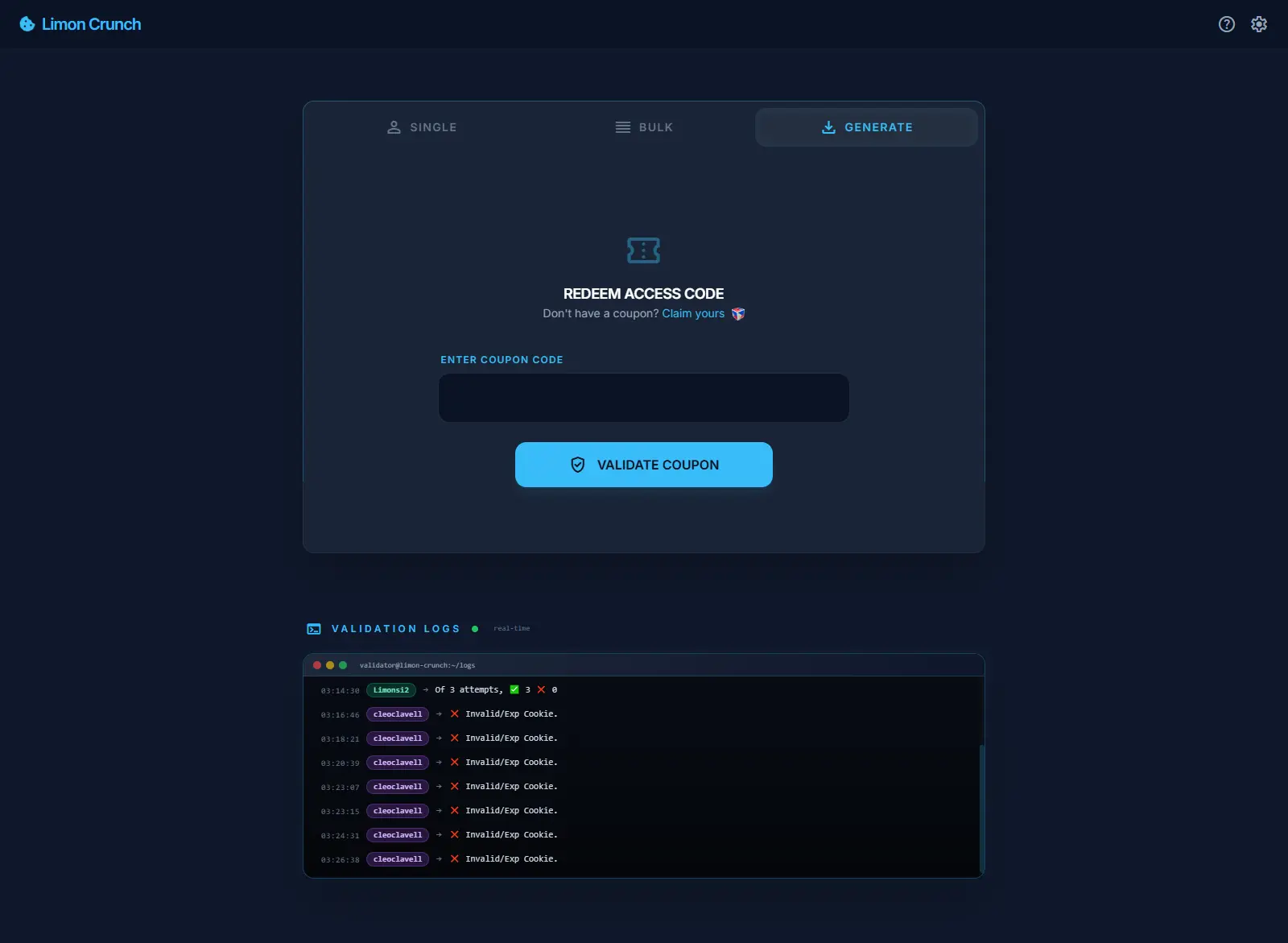1288x943 pixels.
Task: Click the green checkmark in Limonsi2 log row
Action: tap(514, 689)
